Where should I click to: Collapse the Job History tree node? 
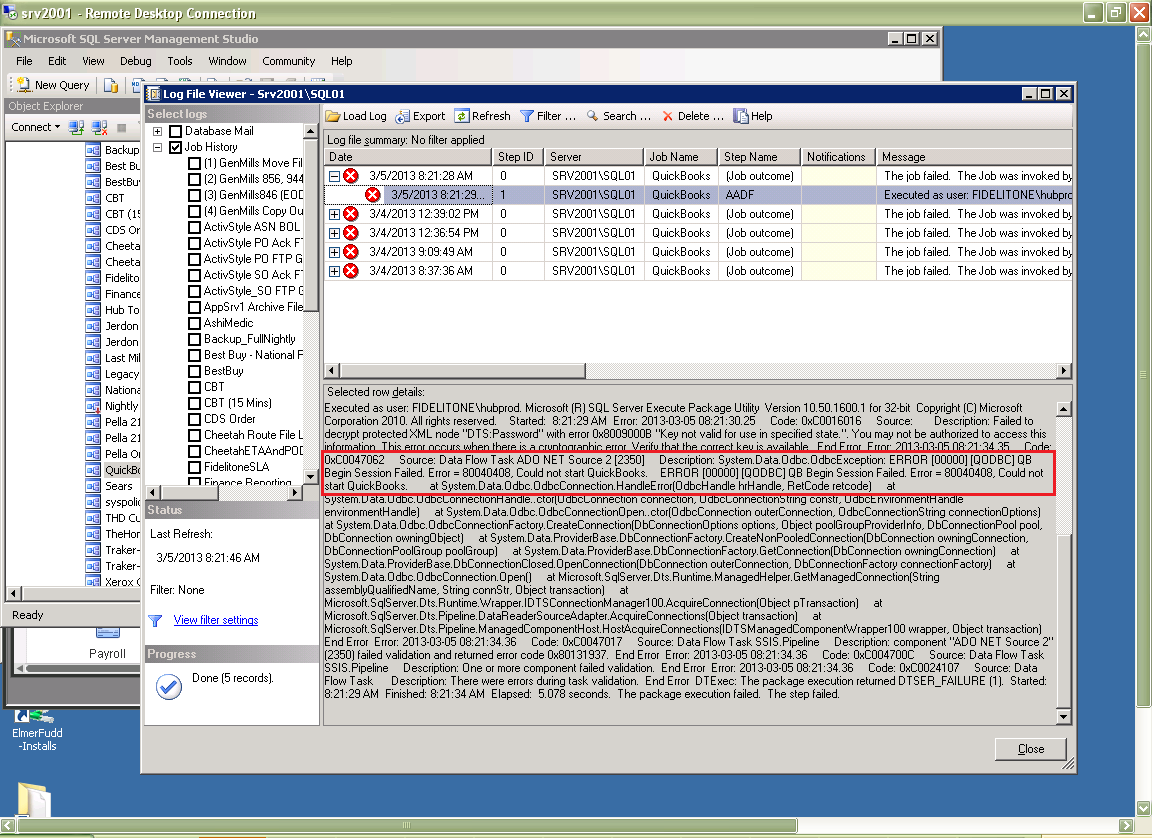pos(157,148)
